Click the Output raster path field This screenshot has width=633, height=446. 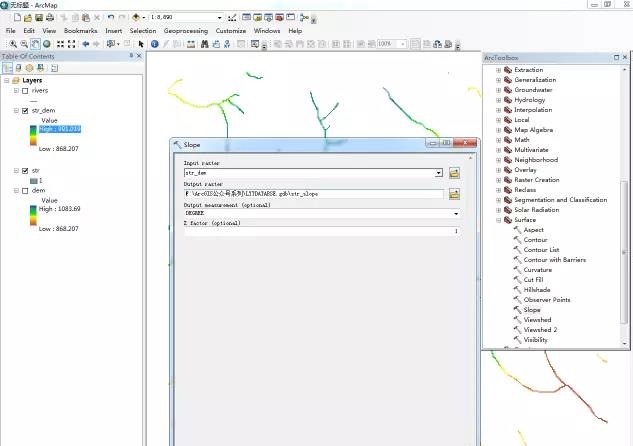click(314, 194)
